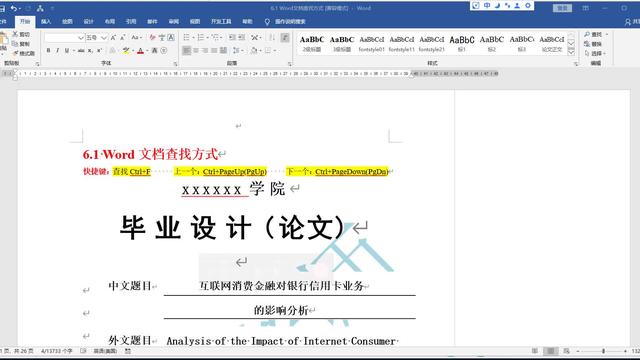Open the Design ribbon tab
The image size is (640, 360).
click(89, 22)
